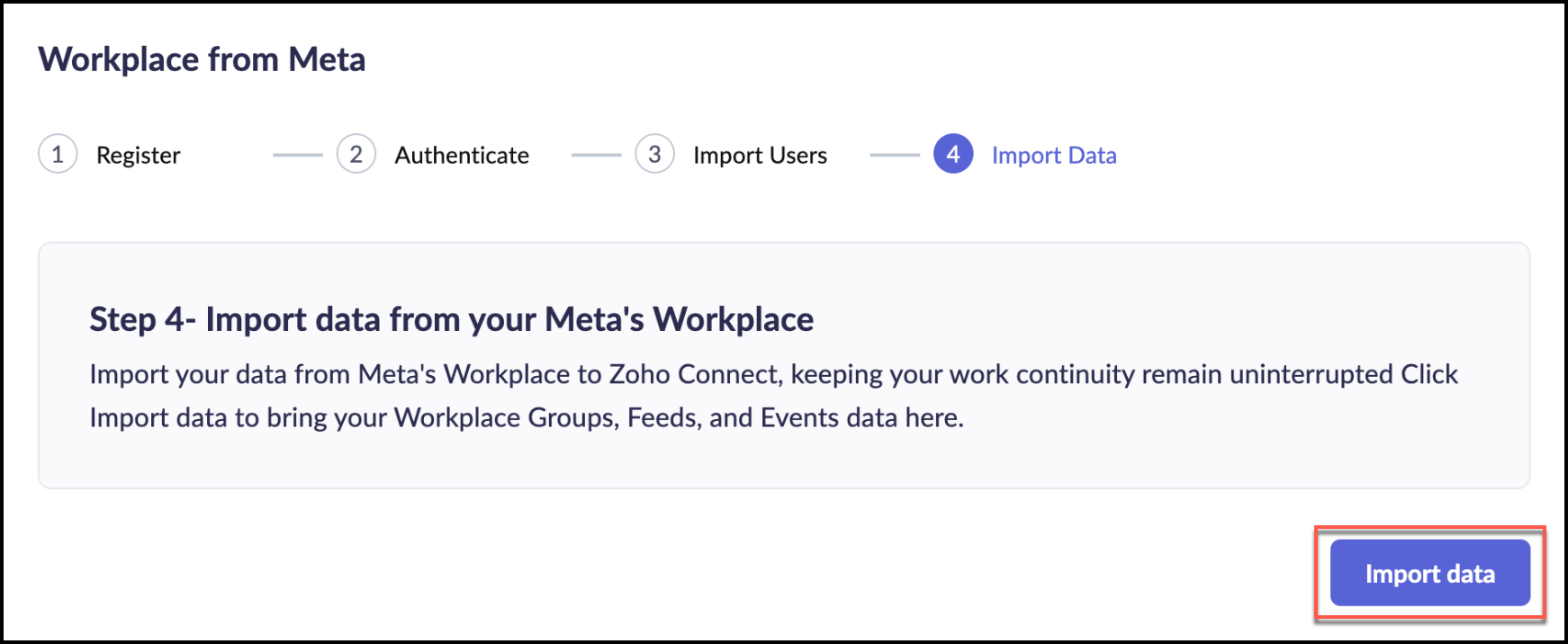The image size is (1568, 644).
Task: Go to the Register step label
Action: click(x=138, y=156)
